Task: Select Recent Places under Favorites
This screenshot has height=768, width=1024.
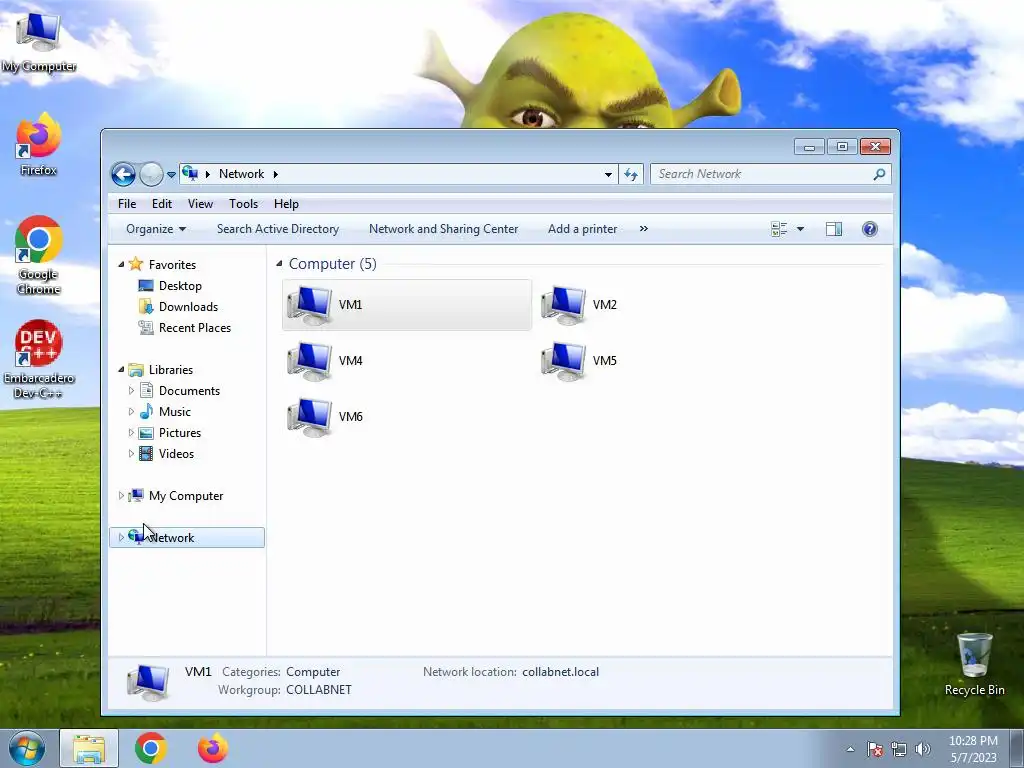Action: [195, 328]
